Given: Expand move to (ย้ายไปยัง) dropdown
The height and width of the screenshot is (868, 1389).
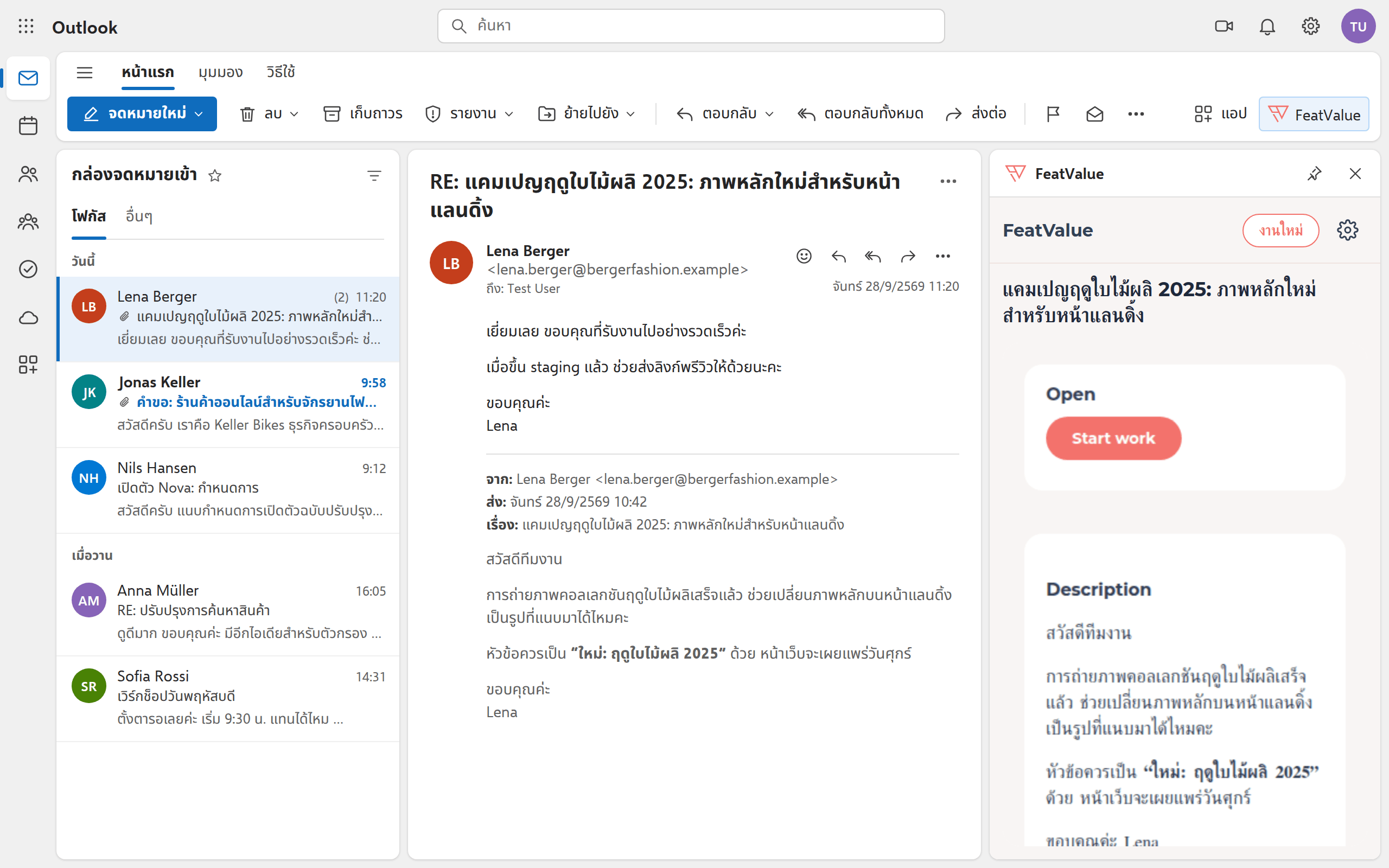Looking at the screenshot, I should [x=631, y=114].
